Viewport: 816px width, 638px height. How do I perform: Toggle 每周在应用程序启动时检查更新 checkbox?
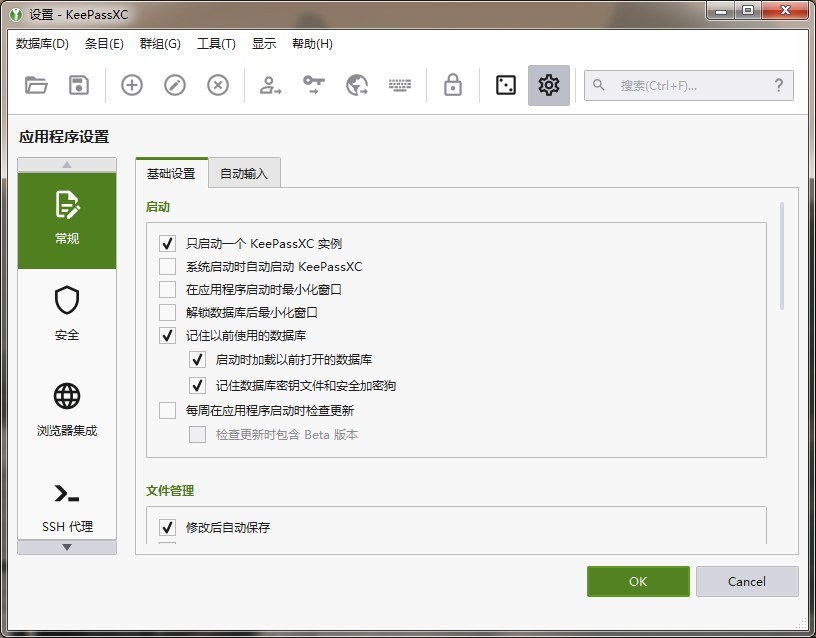coord(167,410)
